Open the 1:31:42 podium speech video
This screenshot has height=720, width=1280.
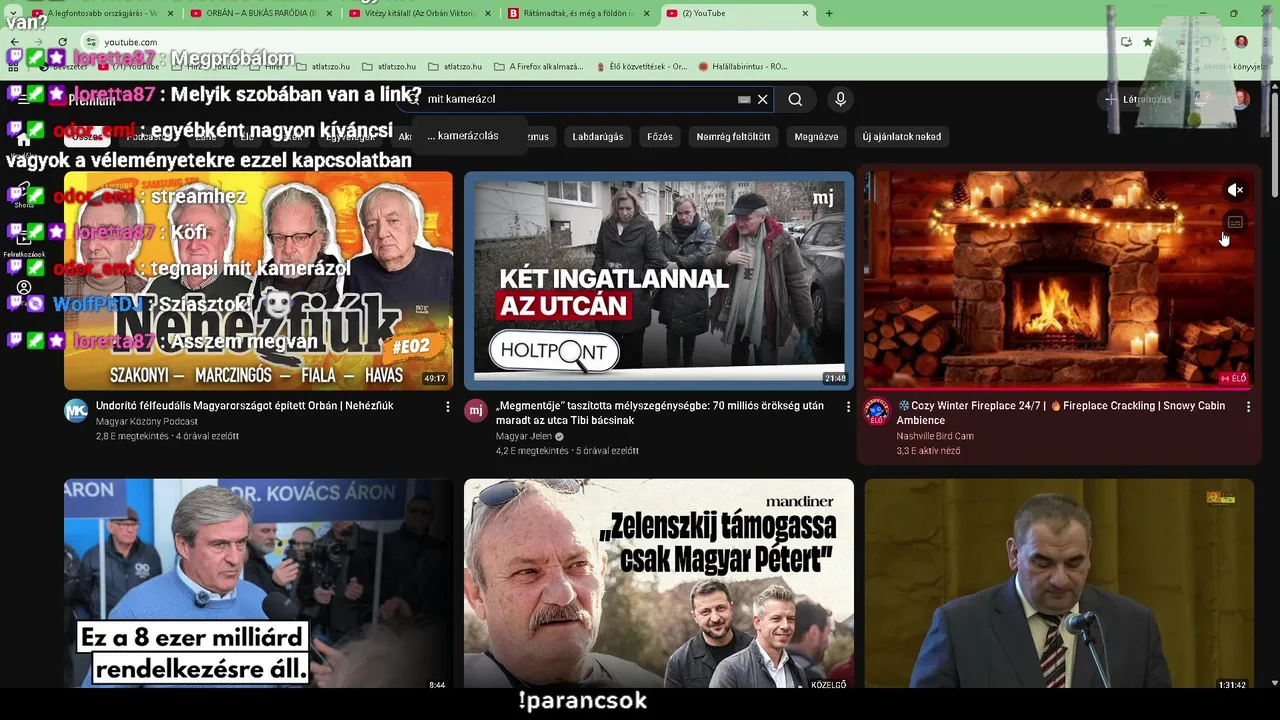[x=1059, y=585]
